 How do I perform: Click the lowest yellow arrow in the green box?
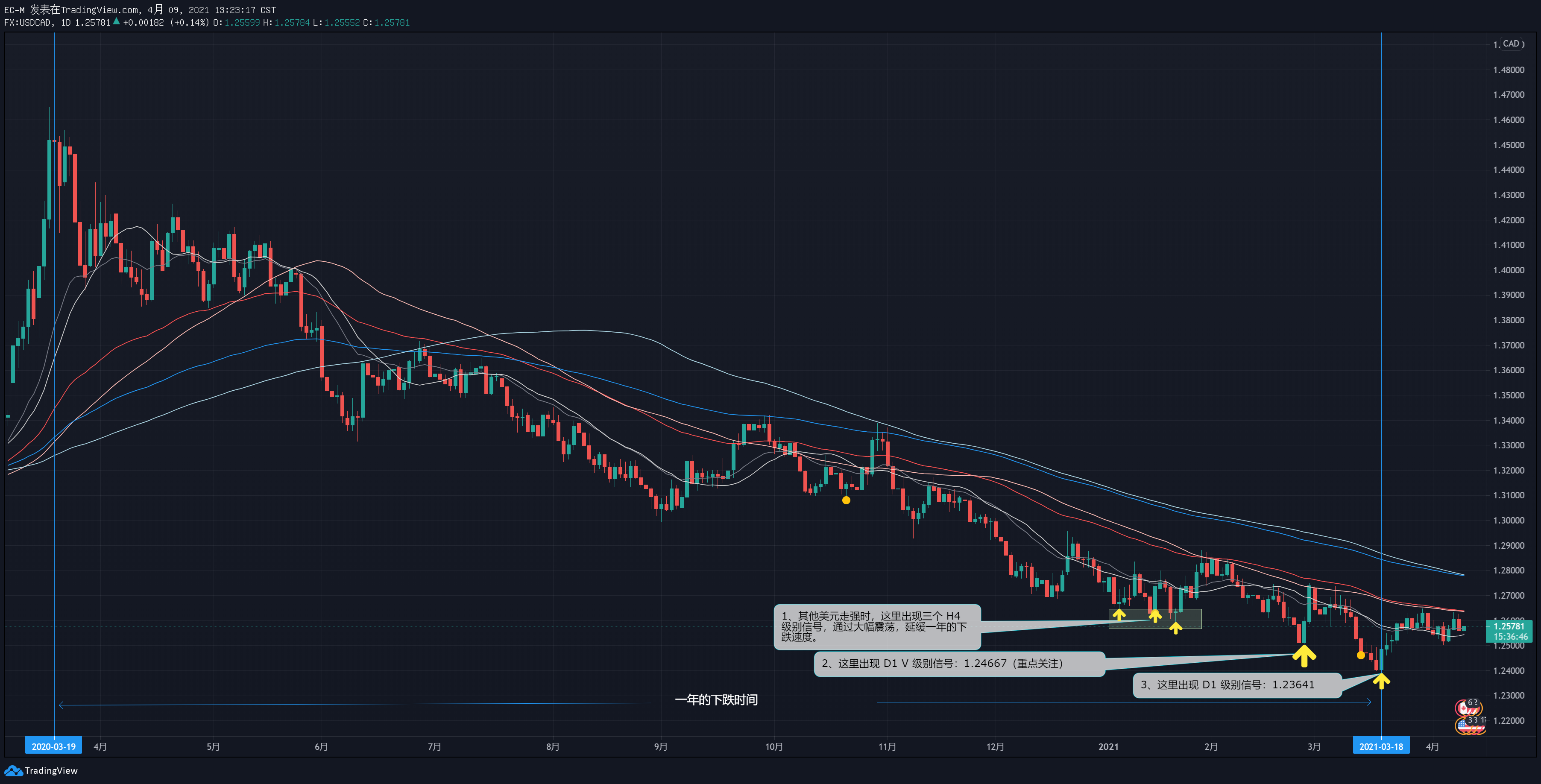coord(1175,628)
